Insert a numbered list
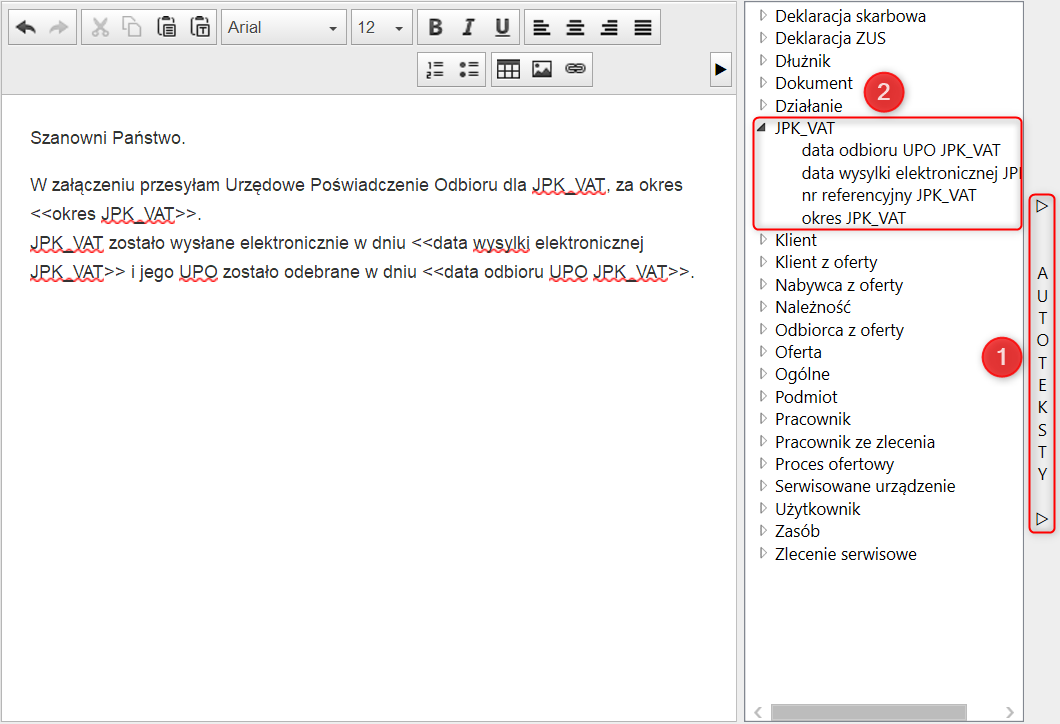This screenshot has width=1060, height=724. coord(435,69)
